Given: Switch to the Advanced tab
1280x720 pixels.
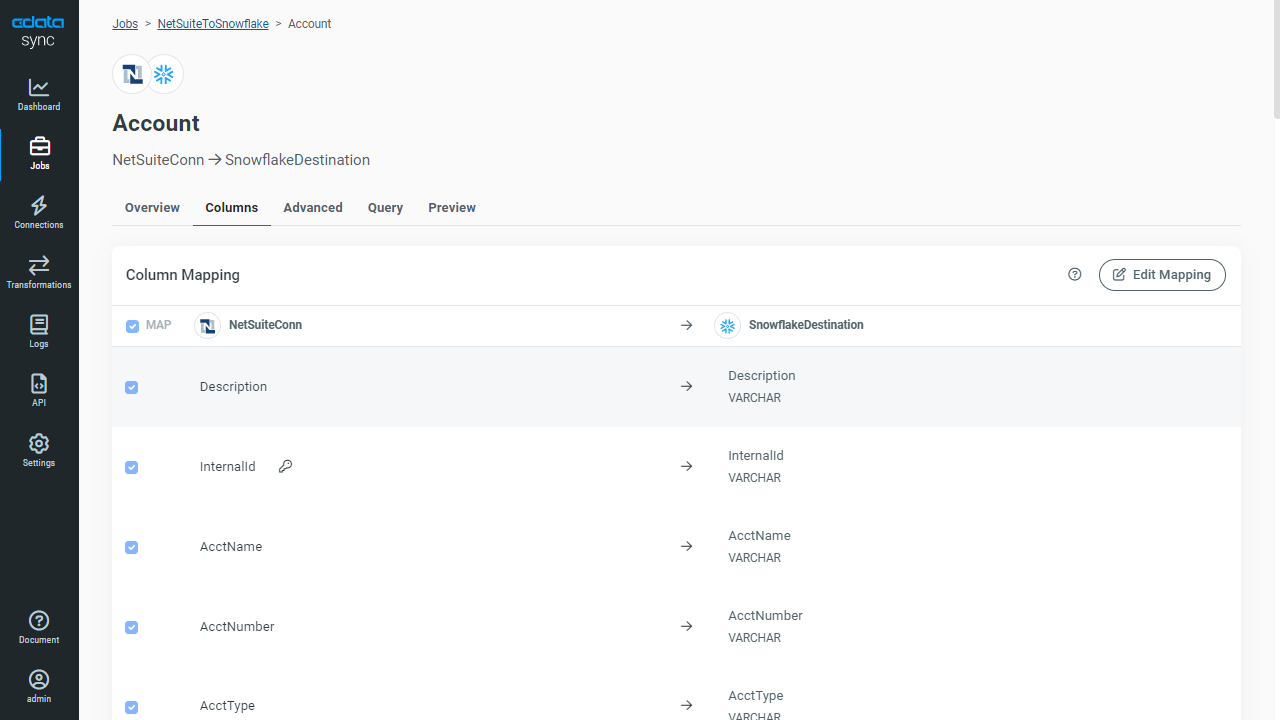Looking at the screenshot, I should [313, 208].
